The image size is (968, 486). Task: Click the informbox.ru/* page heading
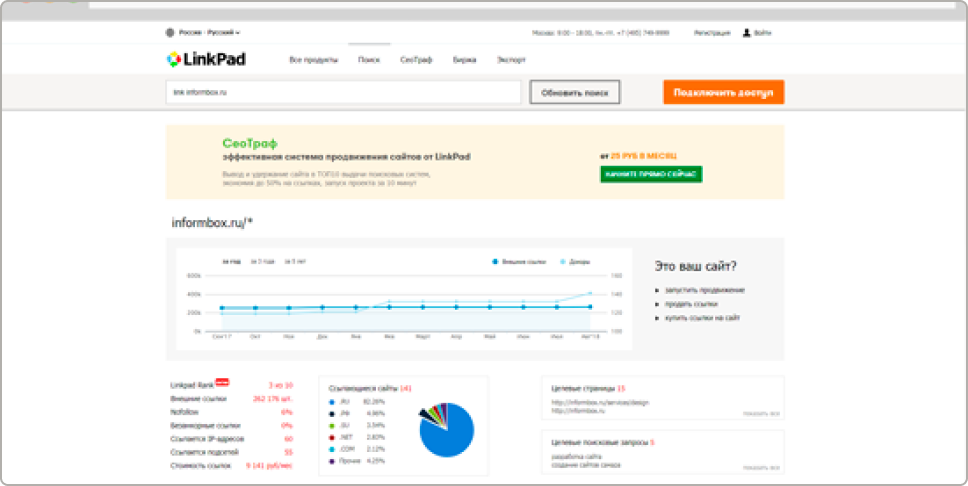(212, 223)
